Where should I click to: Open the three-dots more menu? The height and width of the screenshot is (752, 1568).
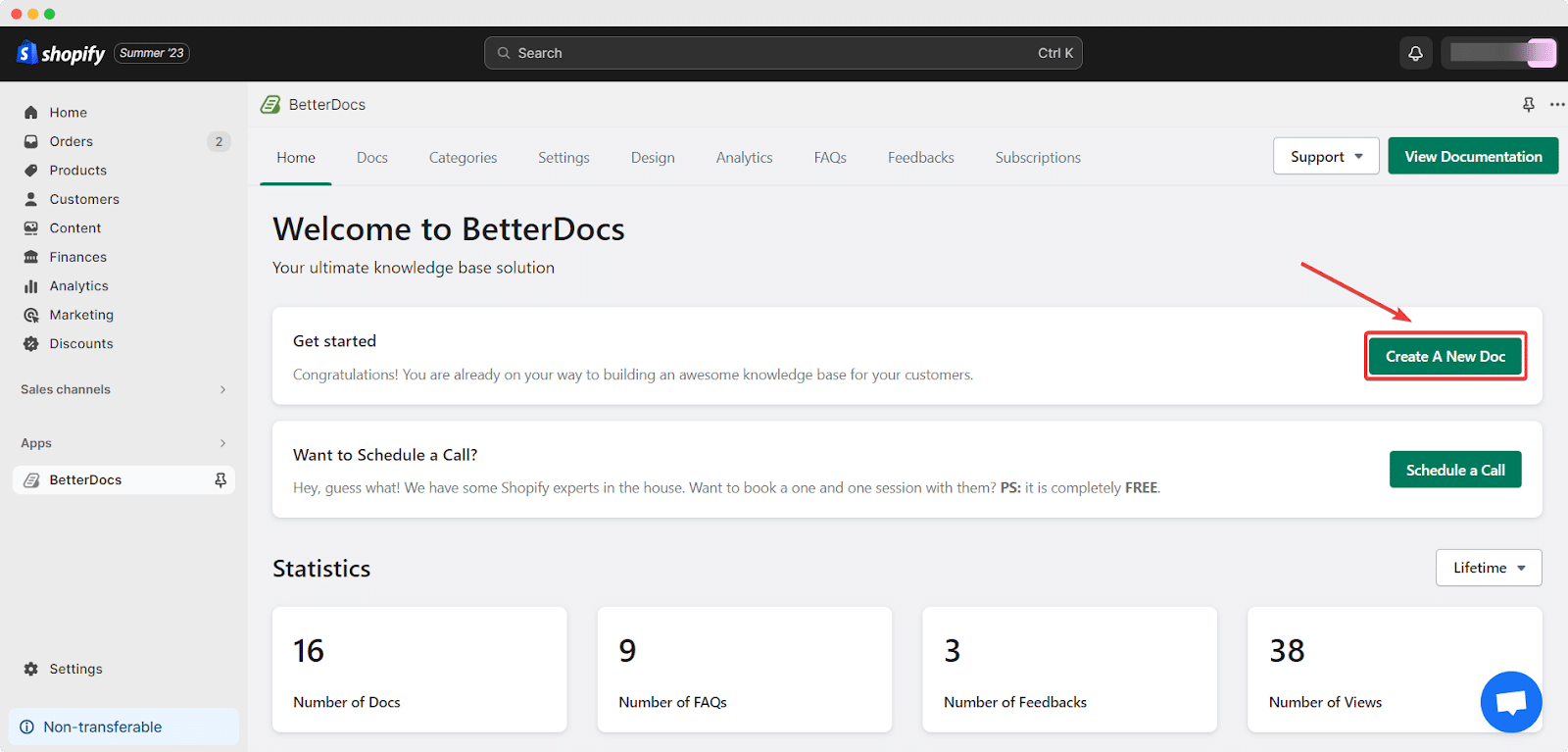1557,105
